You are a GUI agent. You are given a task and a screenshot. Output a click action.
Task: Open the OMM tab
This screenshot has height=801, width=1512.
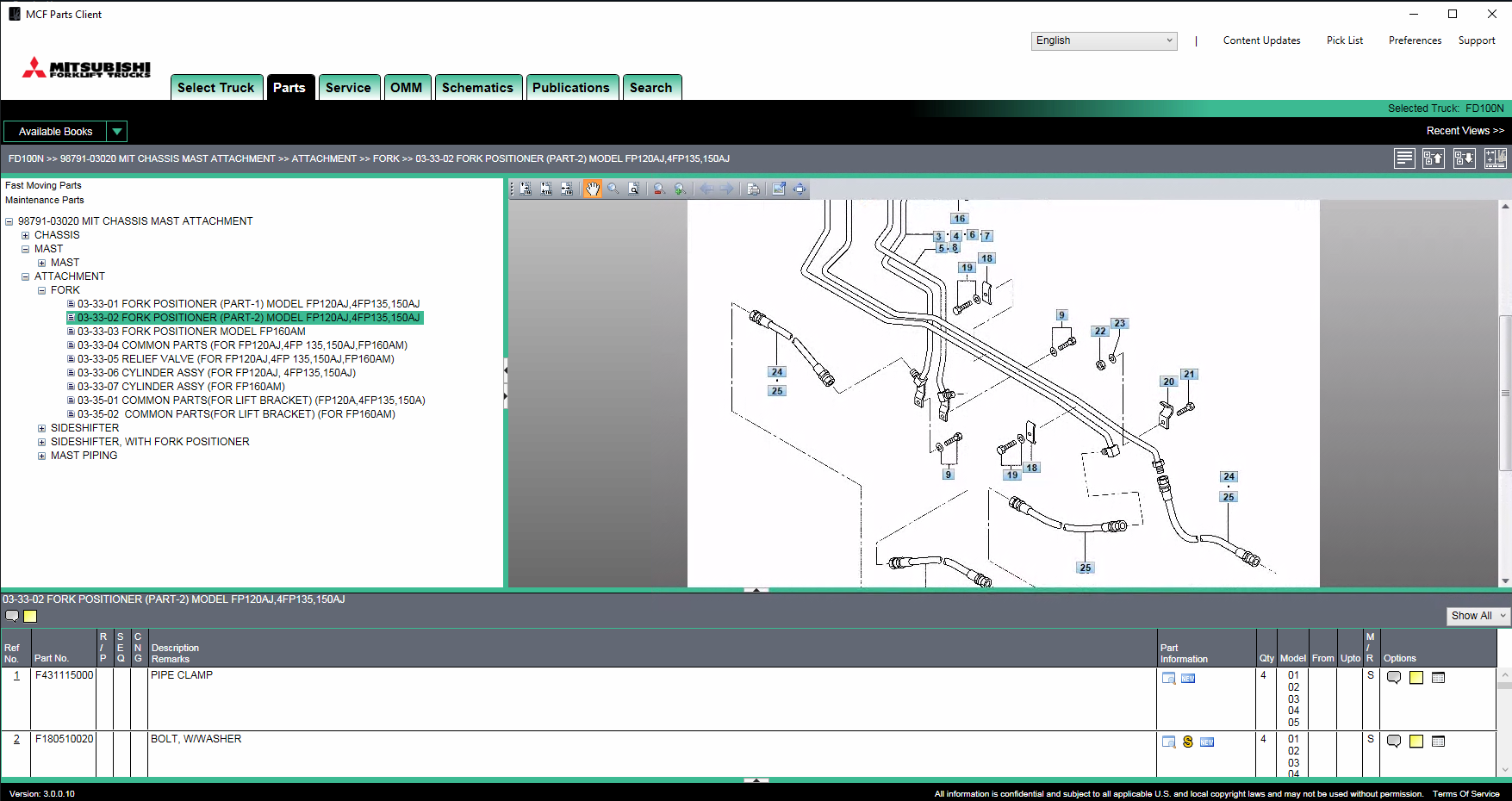click(x=407, y=88)
